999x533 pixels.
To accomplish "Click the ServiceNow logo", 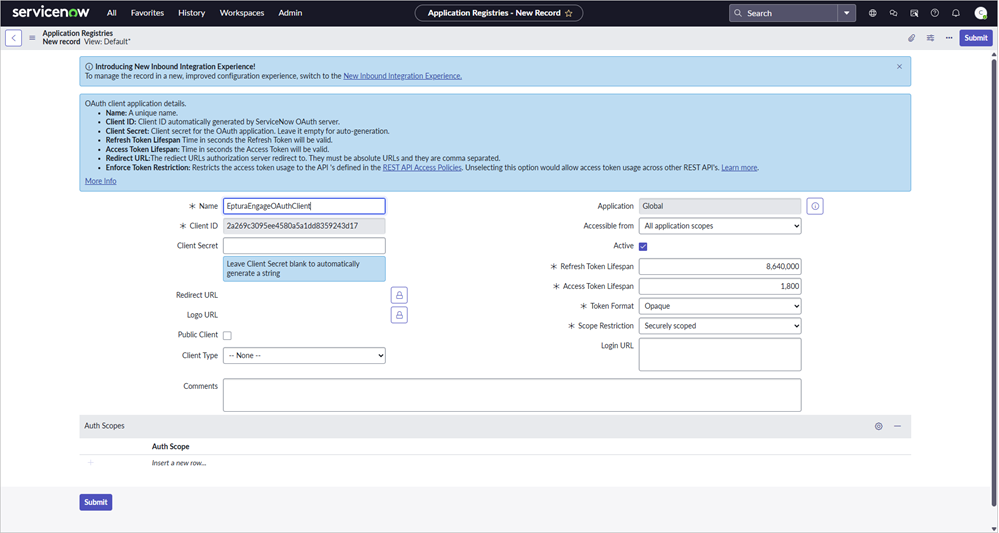I will click(51, 12).
